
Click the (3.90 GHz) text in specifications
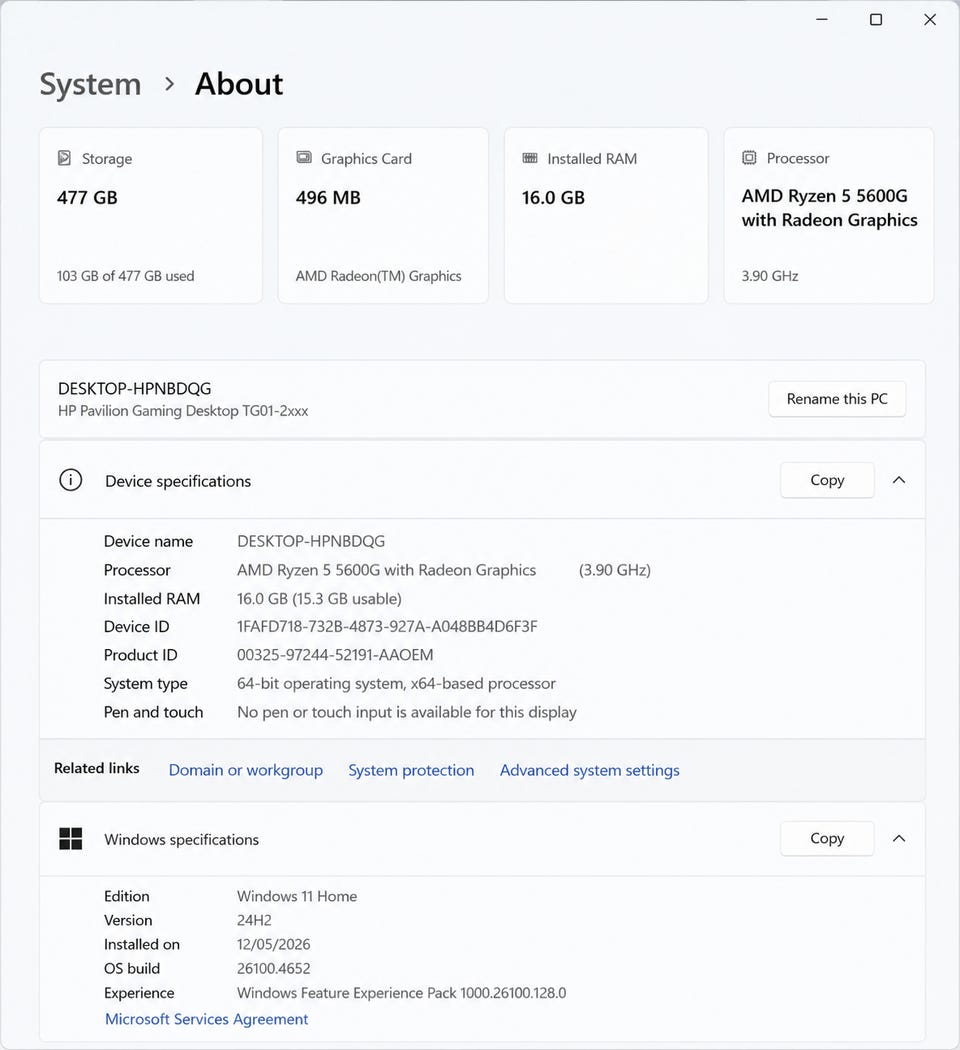point(615,571)
